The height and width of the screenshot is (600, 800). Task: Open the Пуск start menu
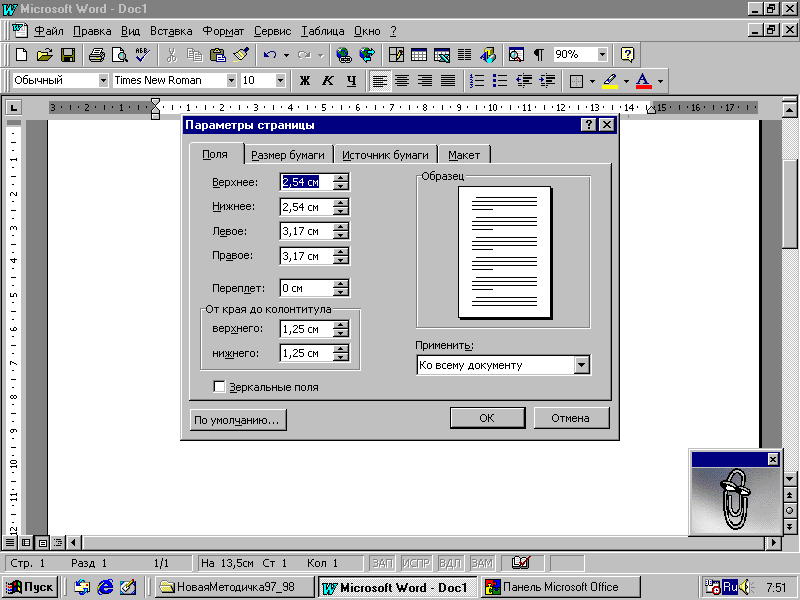pyautogui.click(x=31, y=587)
